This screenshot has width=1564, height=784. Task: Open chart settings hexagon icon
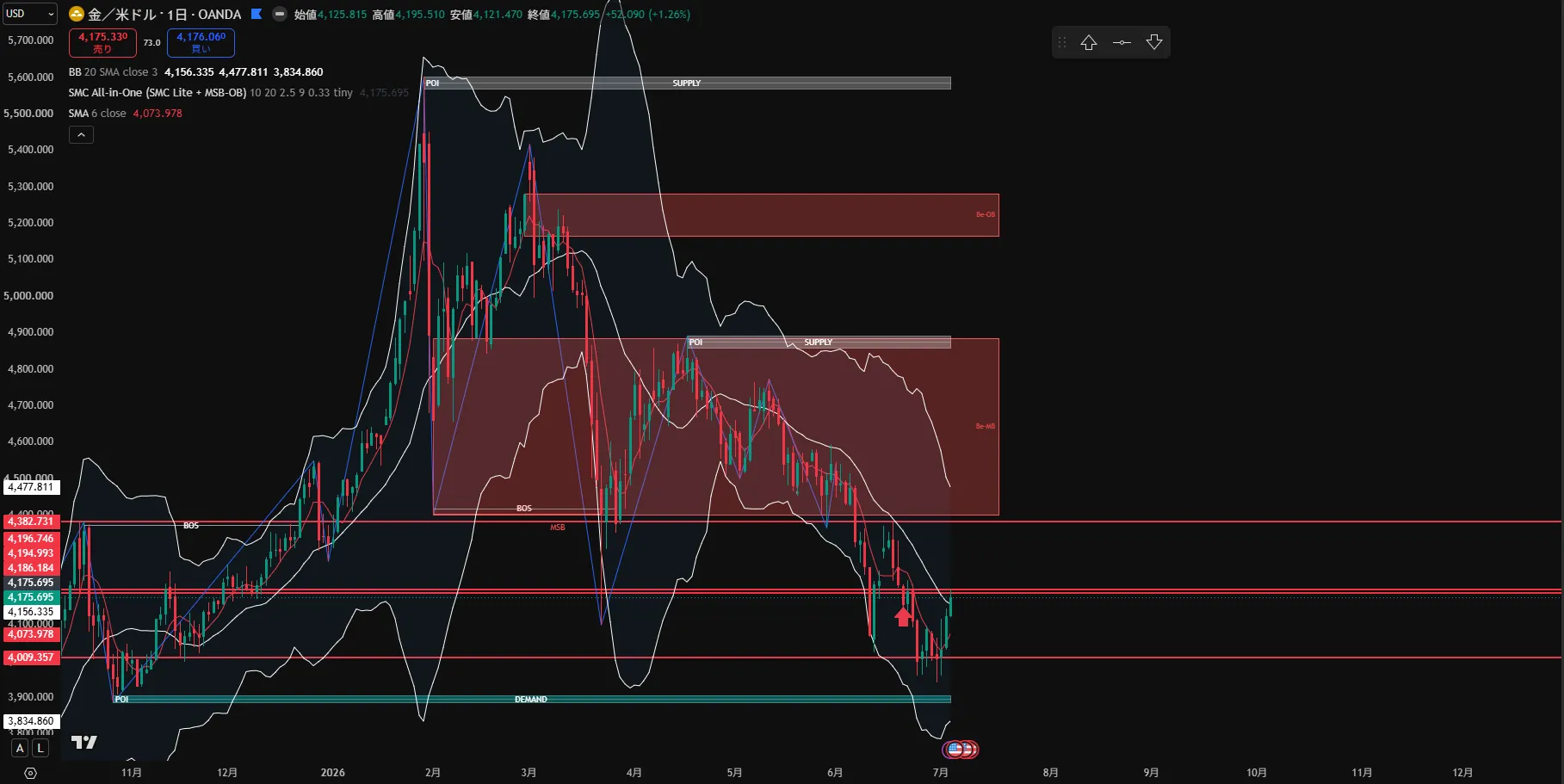(30, 773)
